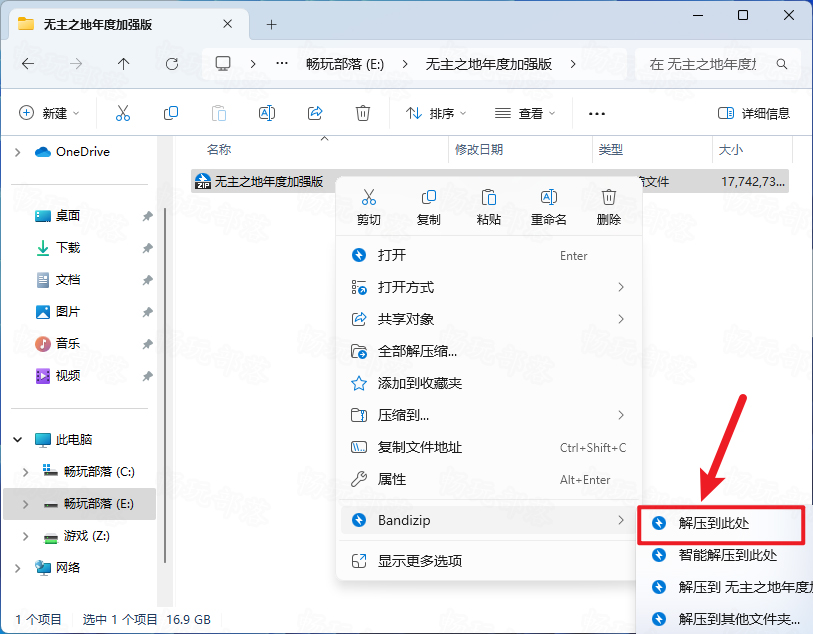Click the address bar ellipsis breadcrumb

pyautogui.click(x=282, y=64)
